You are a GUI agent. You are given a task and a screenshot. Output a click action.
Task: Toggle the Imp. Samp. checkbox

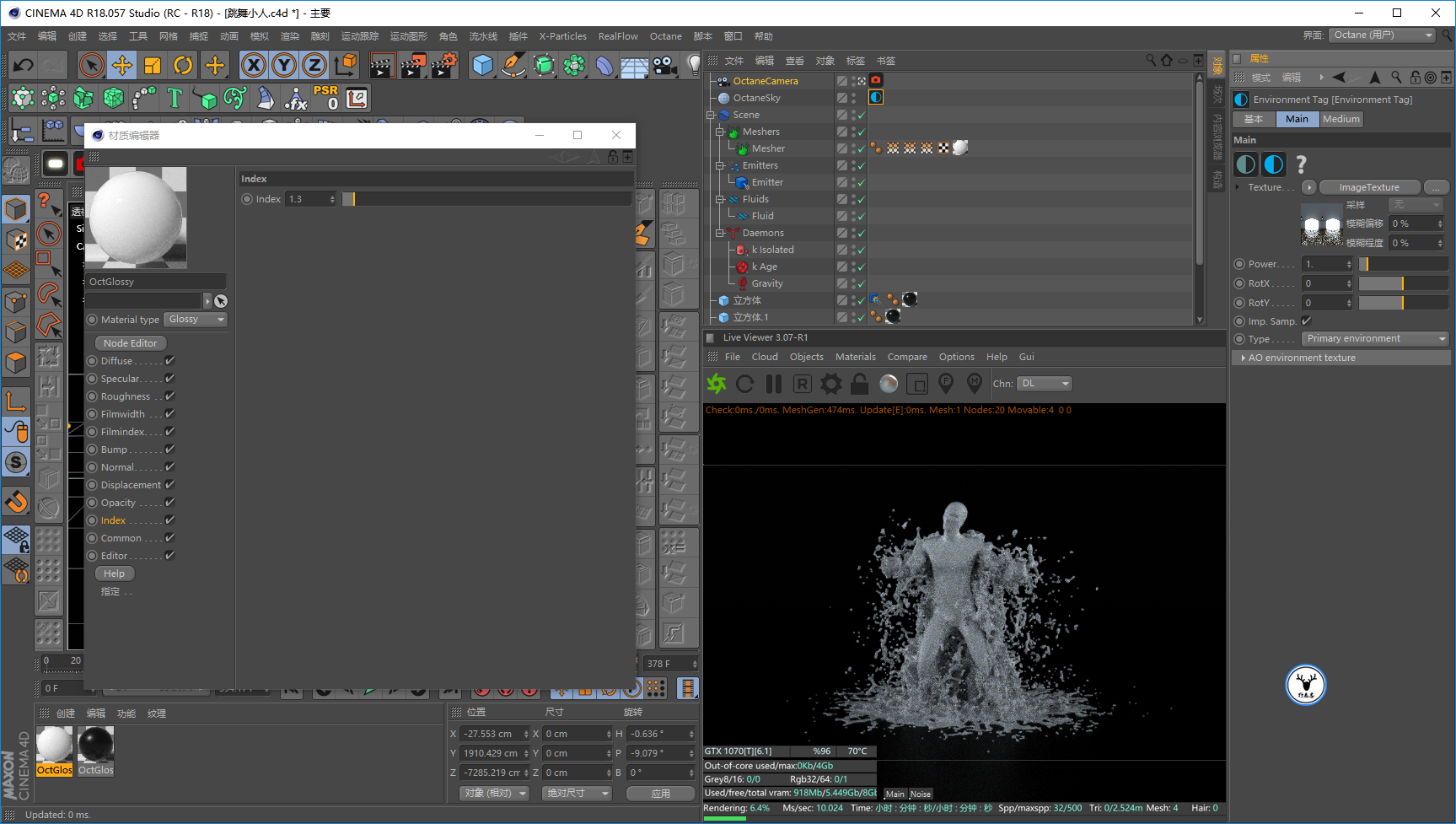tap(1307, 320)
